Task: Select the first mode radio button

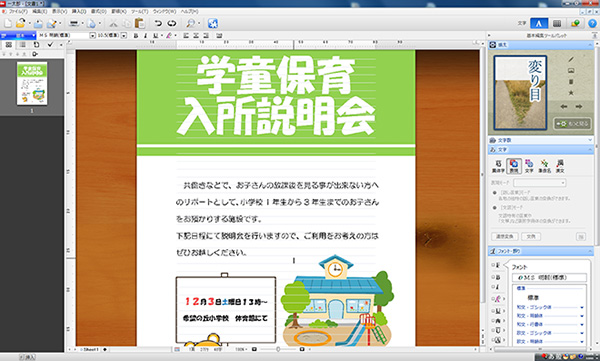Action: pyautogui.click(x=495, y=193)
